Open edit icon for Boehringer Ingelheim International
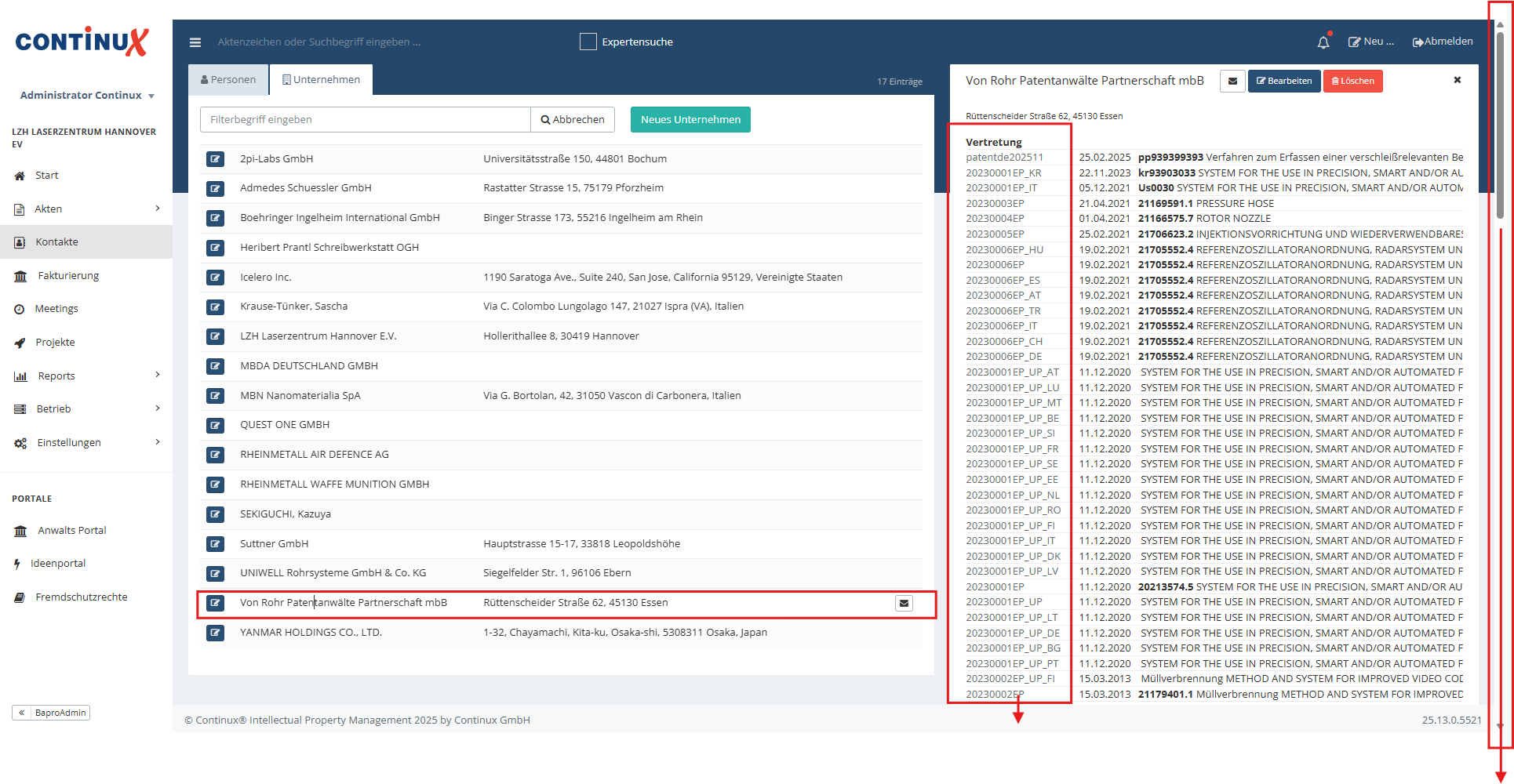The image size is (1514, 784). coord(215,218)
